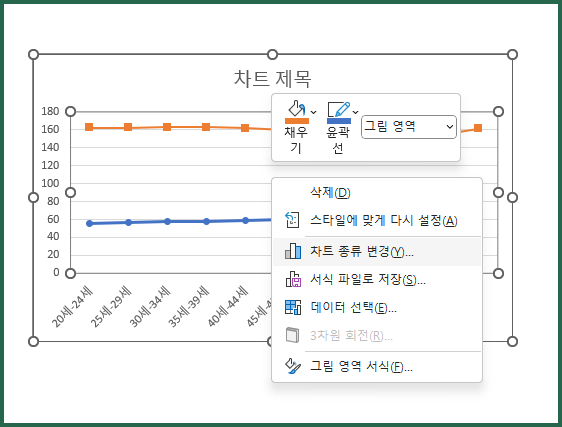Select 서식 파일로 저장(S) menu entry

pos(377,279)
